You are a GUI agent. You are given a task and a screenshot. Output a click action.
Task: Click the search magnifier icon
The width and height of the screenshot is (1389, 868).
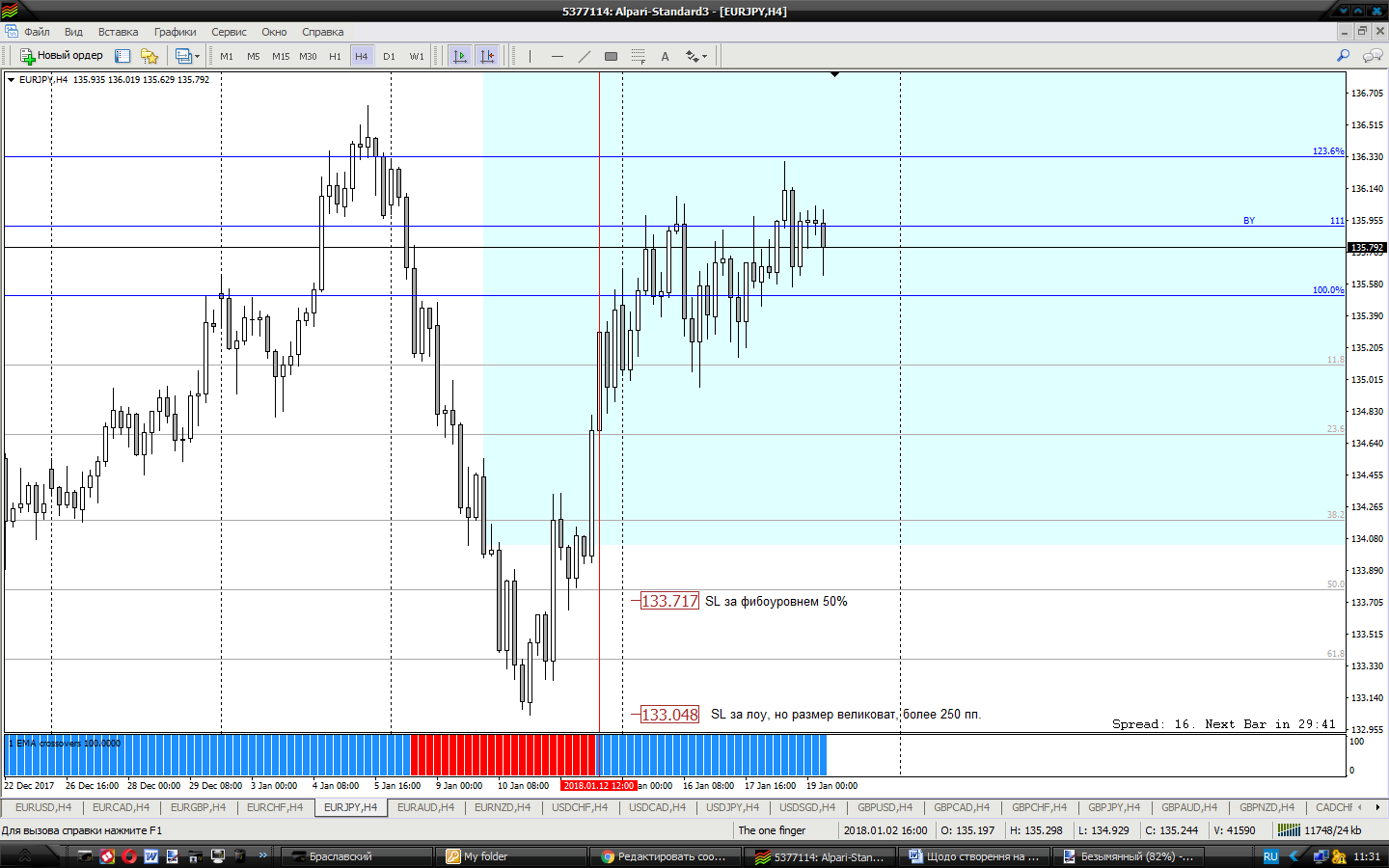(1343, 56)
